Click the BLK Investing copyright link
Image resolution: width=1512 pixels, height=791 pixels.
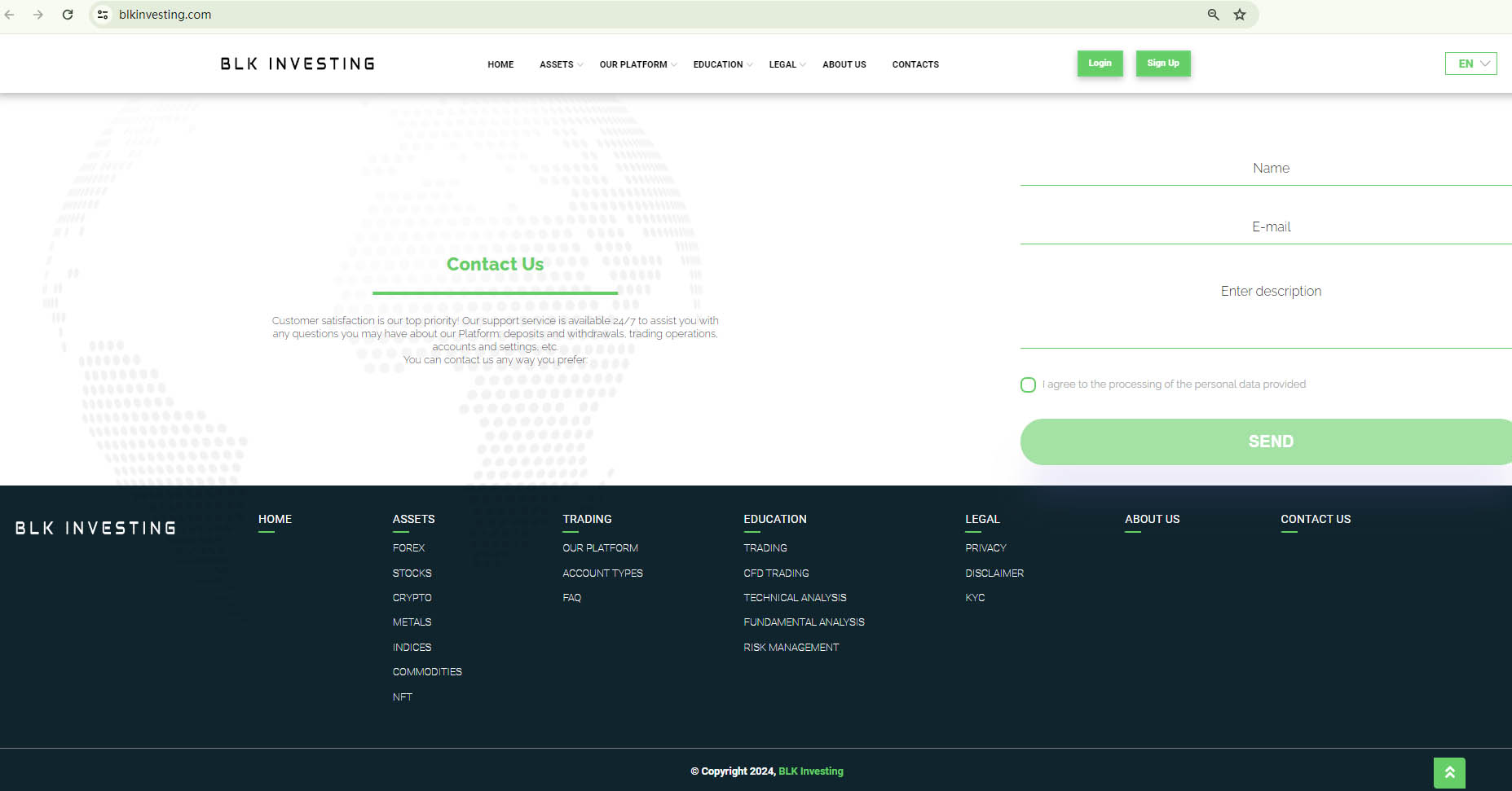tap(810, 771)
